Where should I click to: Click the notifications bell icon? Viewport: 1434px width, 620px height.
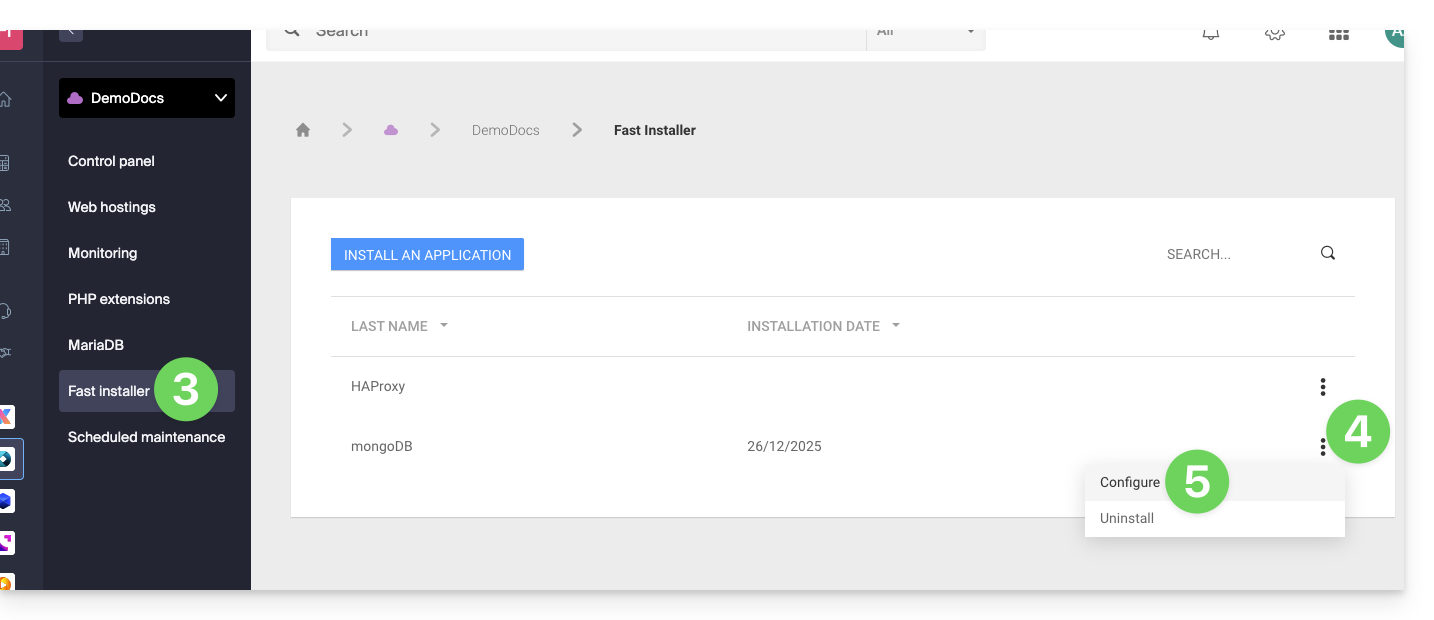tap(1210, 33)
